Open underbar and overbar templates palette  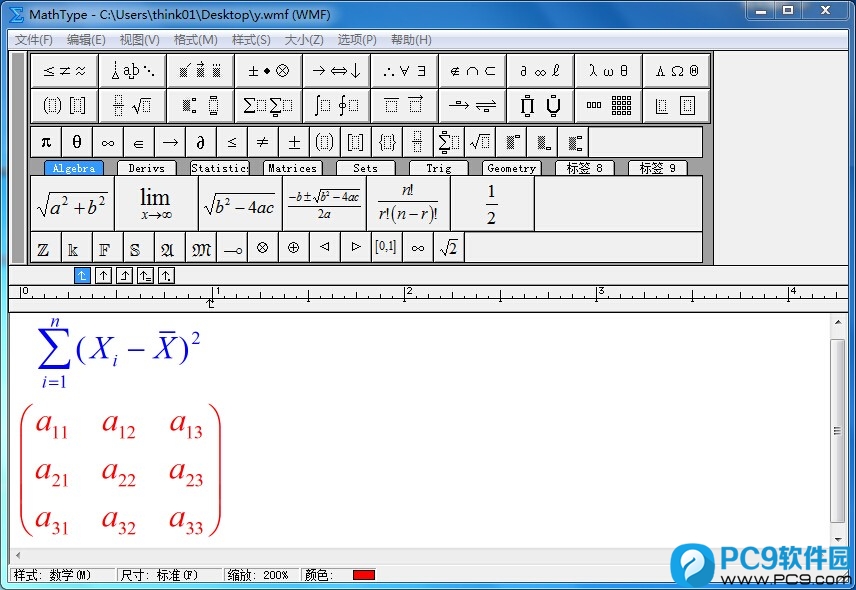tap(405, 105)
